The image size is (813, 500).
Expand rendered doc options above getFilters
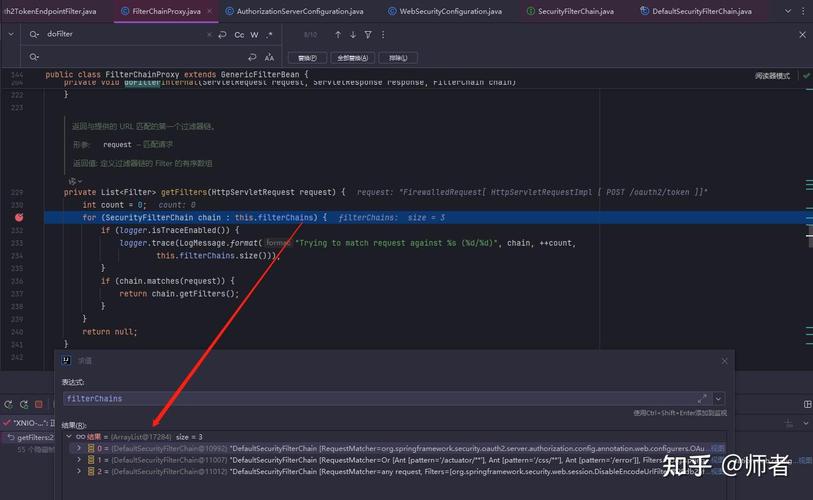(x=75, y=181)
